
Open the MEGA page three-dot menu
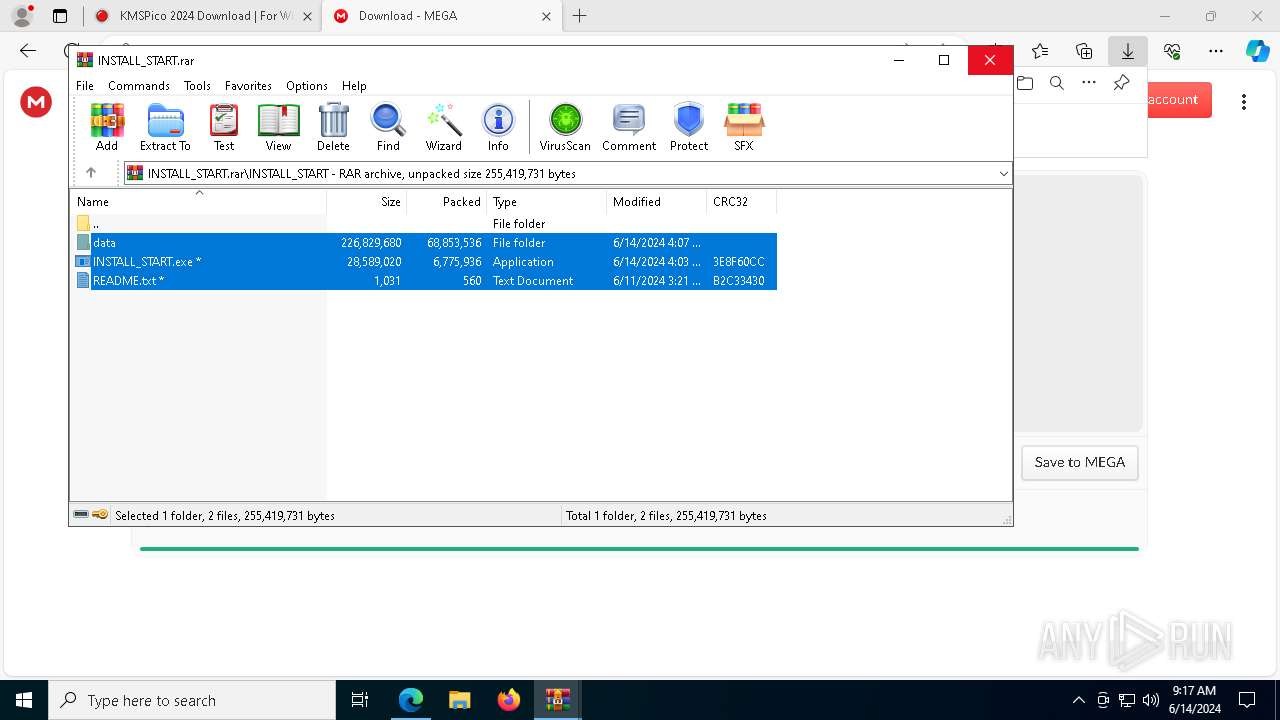pos(1244,101)
